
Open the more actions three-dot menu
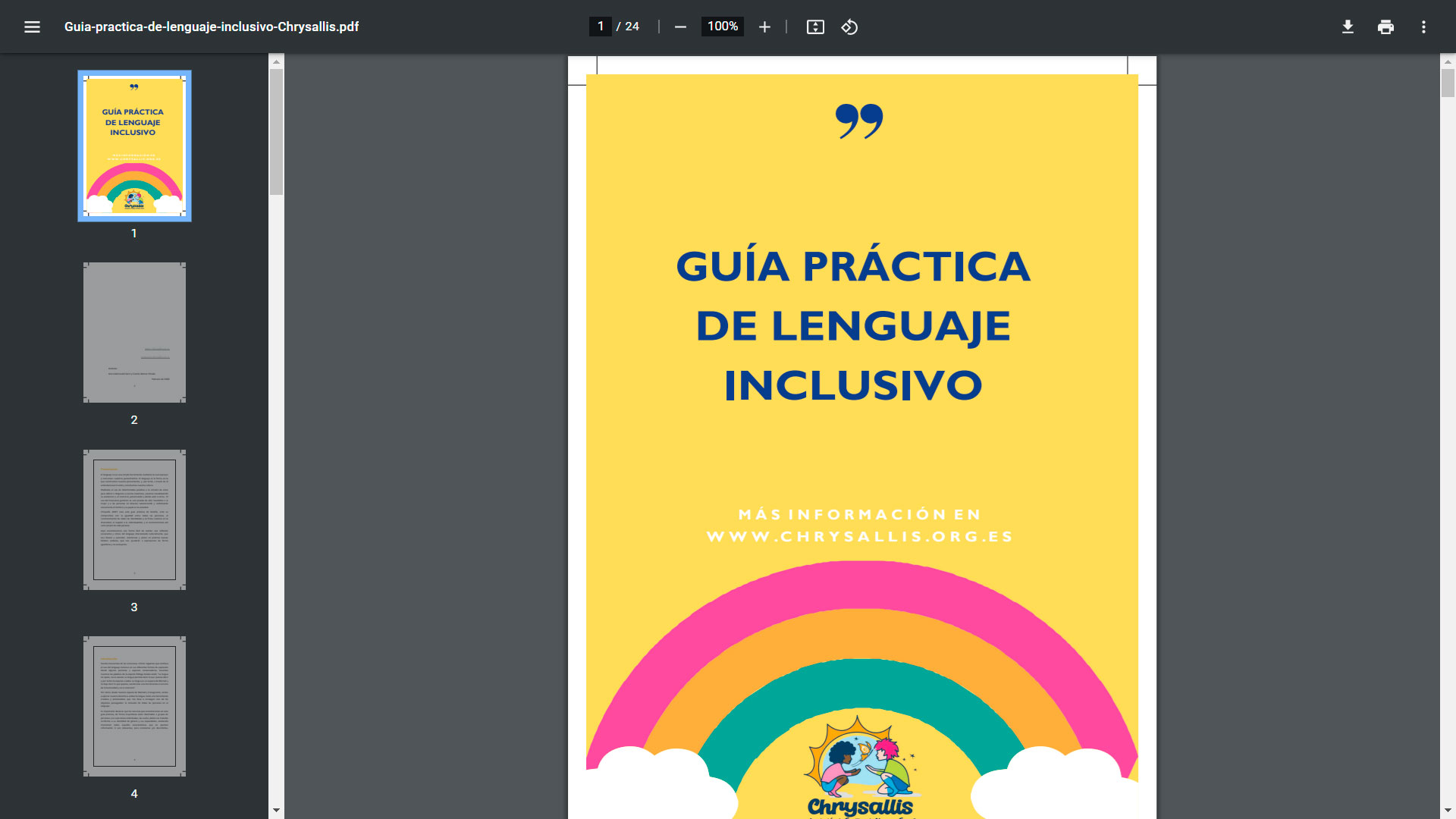(1423, 27)
